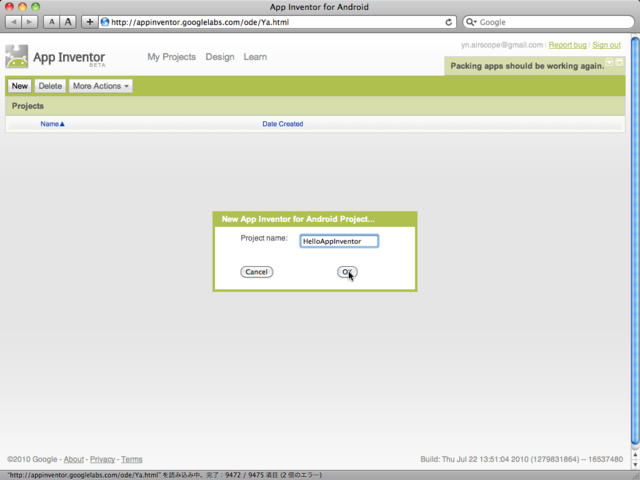
Task: Click the Projects section header text
Action: click(x=28, y=106)
